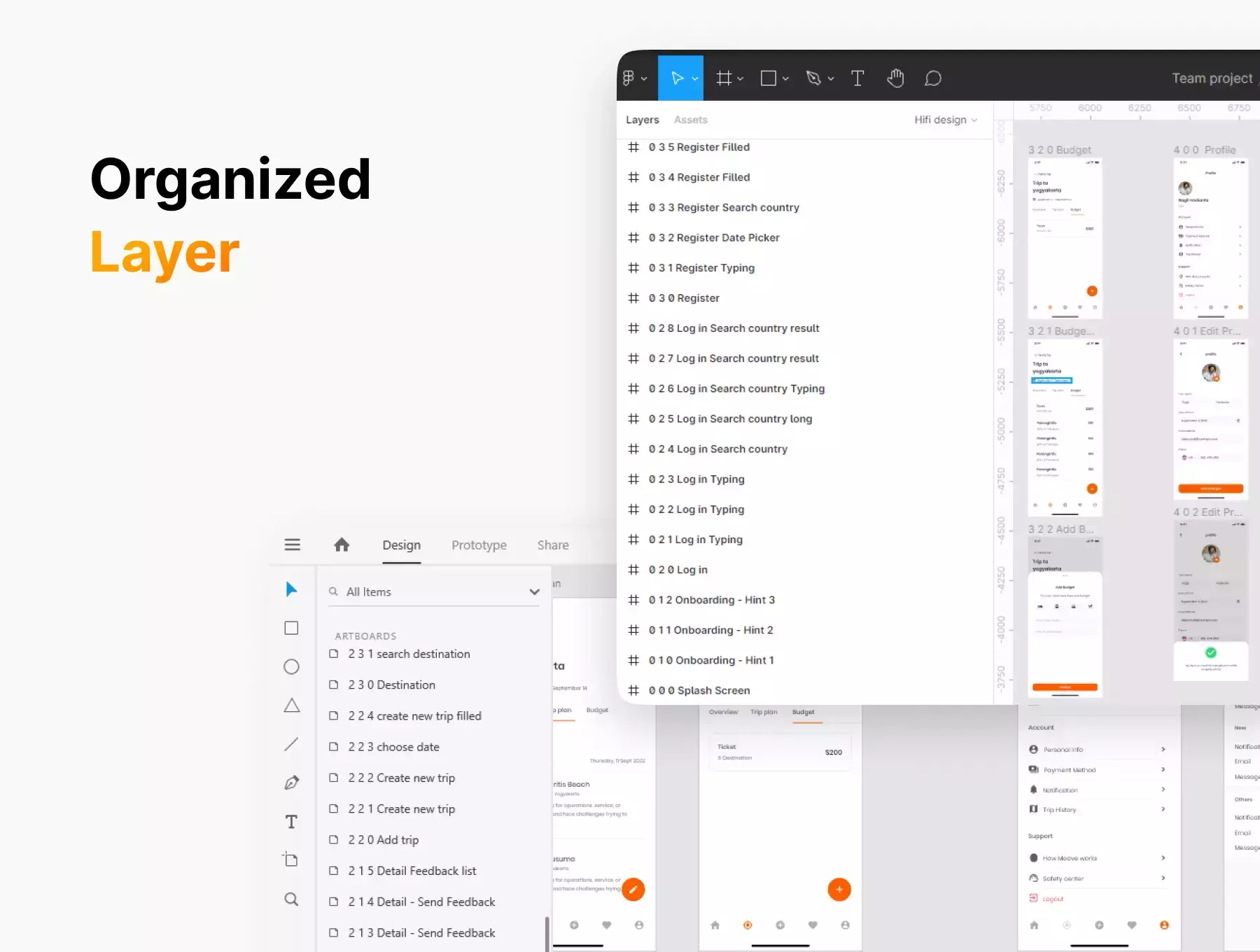Click orange plus button on Budget screen

(839, 889)
